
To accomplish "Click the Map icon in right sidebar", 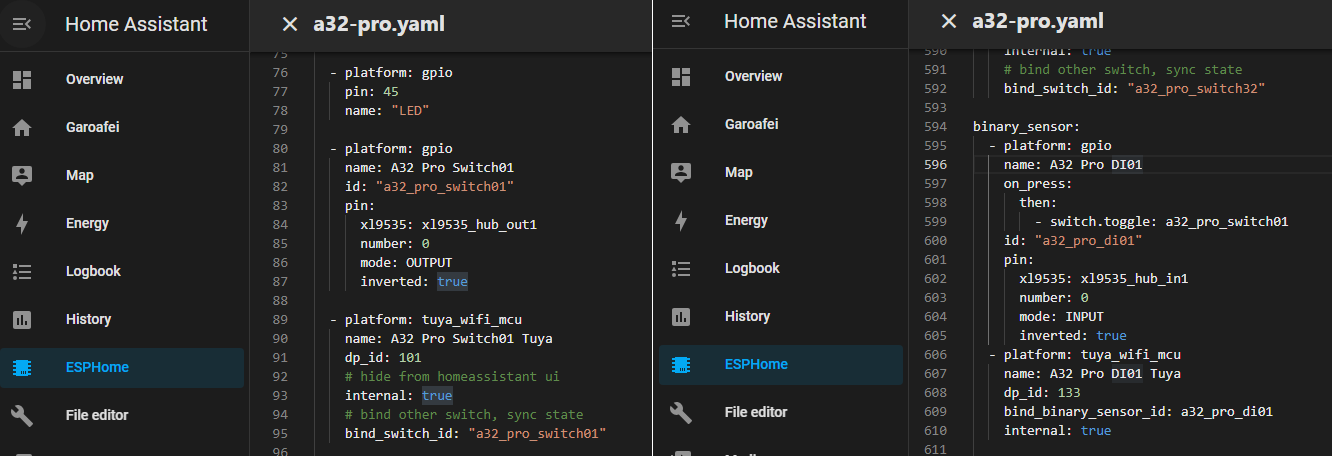I will [681, 172].
